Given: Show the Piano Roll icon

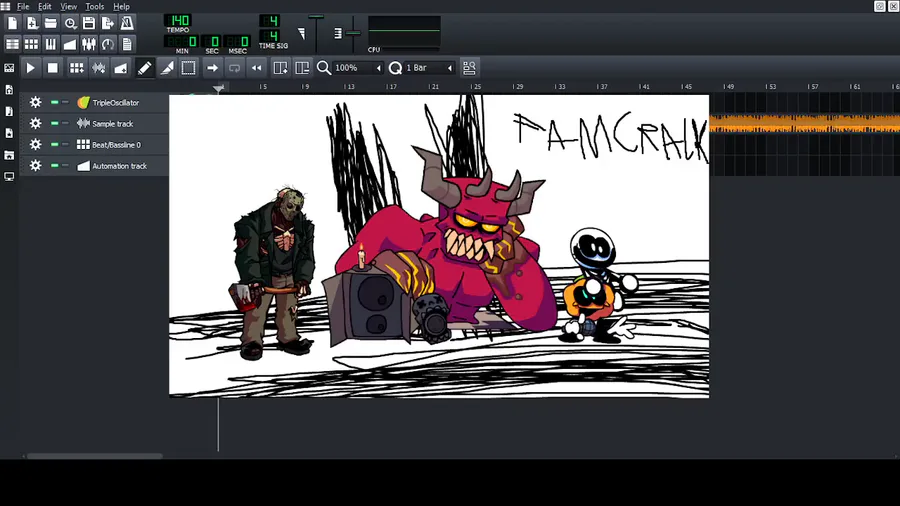Looking at the screenshot, I should (x=51, y=44).
